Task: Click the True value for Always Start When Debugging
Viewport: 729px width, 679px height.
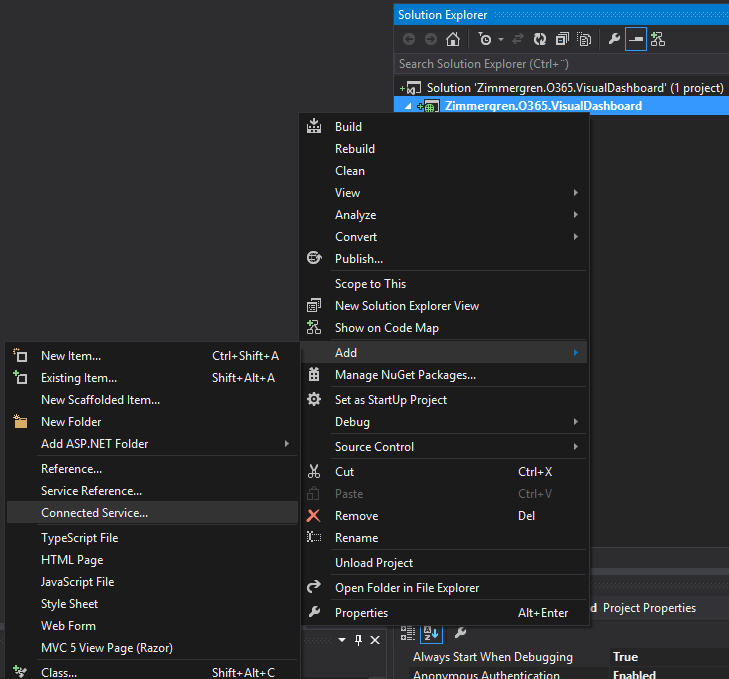Action: tap(625, 657)
